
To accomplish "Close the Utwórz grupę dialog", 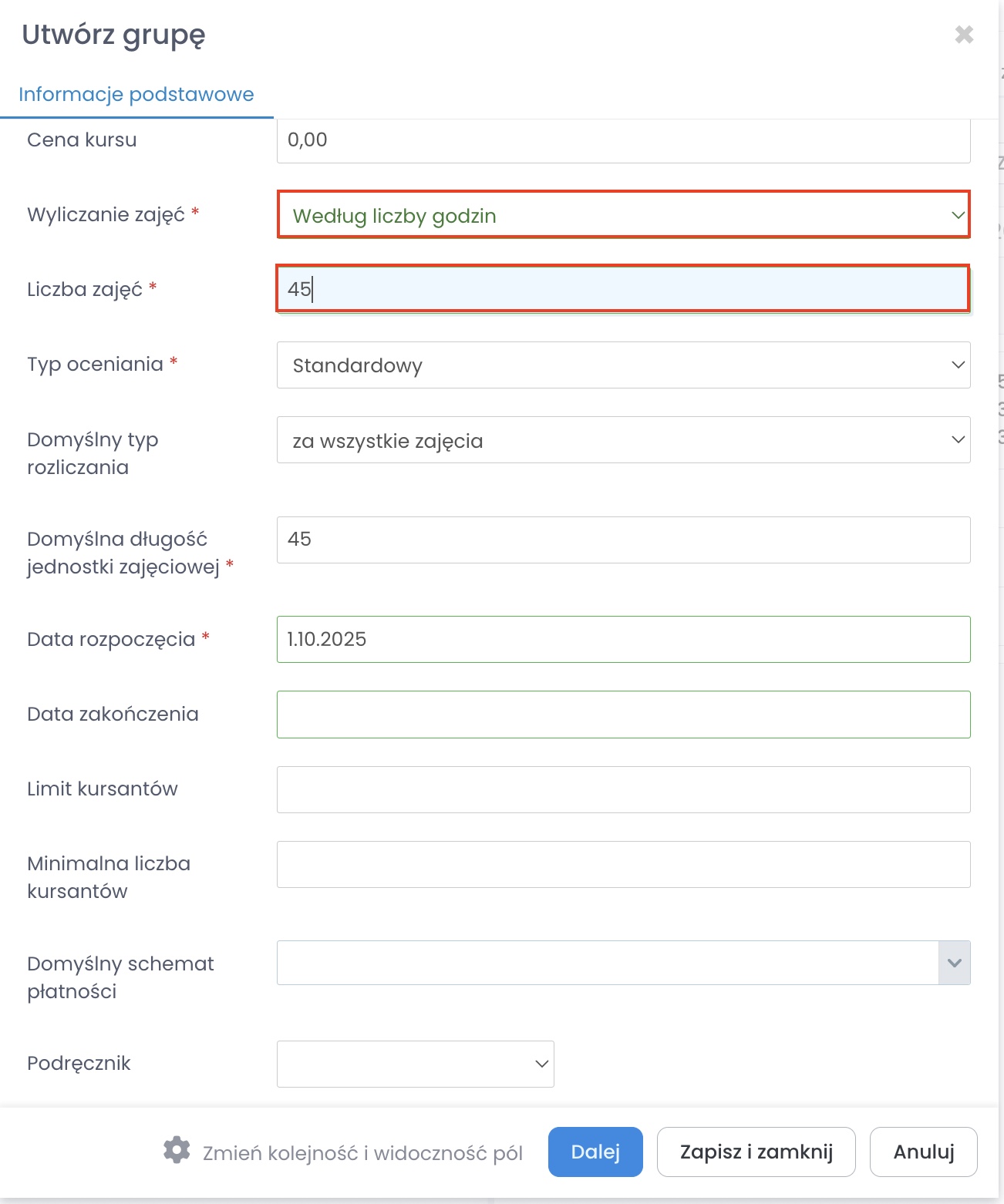I will 964,35.
